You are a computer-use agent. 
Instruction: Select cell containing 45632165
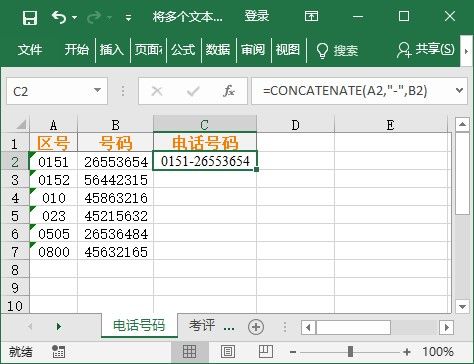point(115,252)
